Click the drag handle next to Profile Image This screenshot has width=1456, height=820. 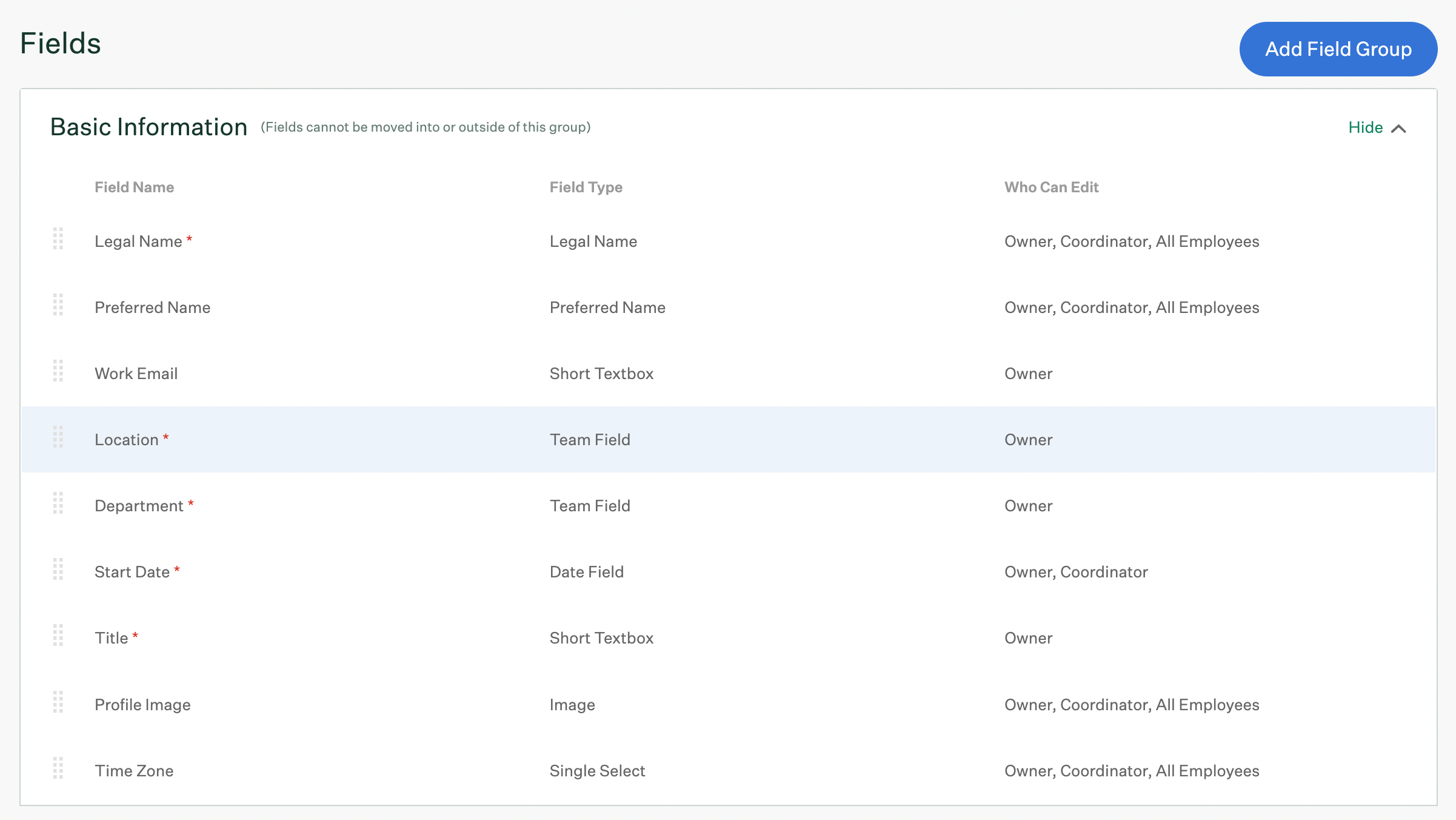point(58,702)
